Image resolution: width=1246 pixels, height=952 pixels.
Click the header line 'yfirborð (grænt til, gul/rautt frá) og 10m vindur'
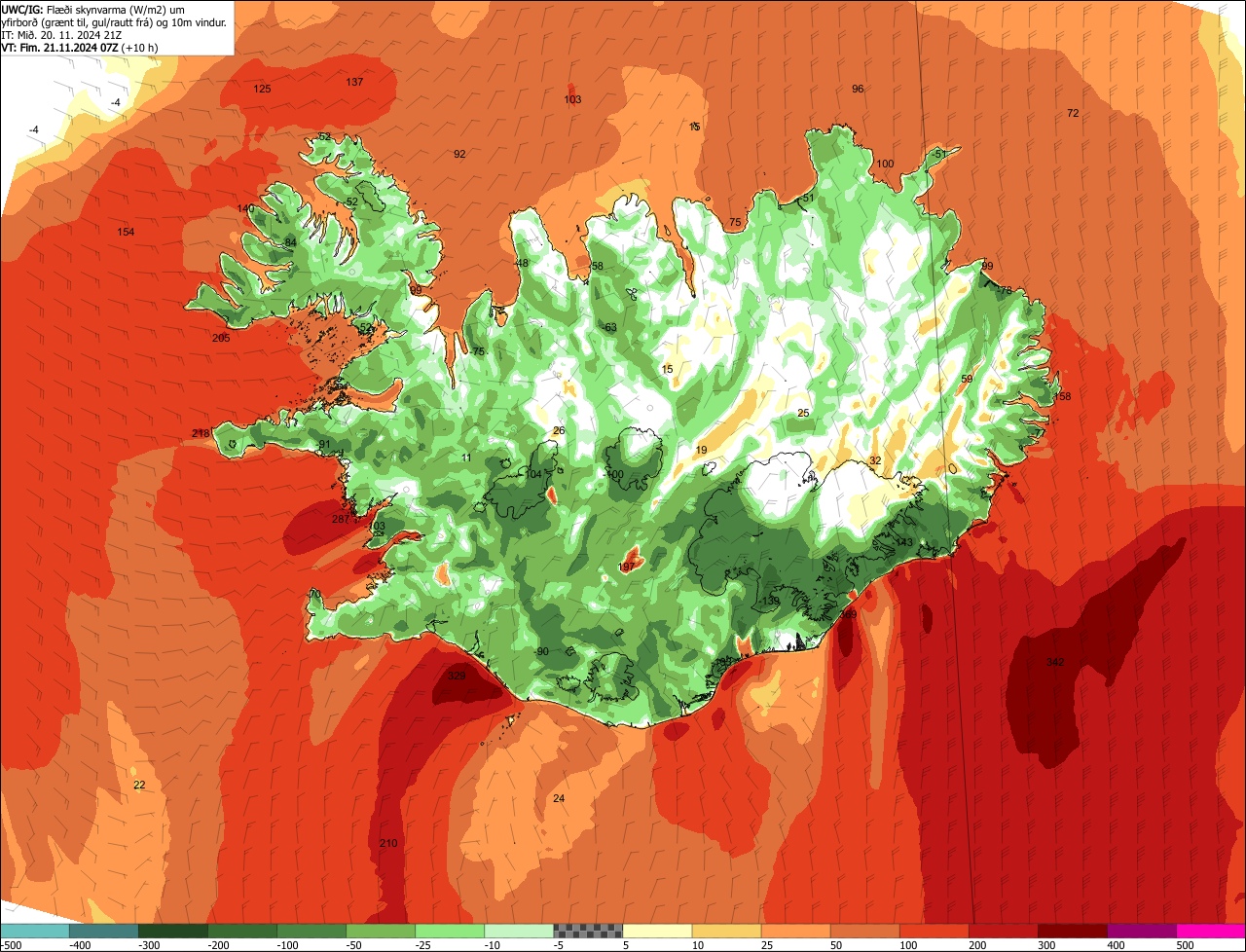click(x=115, y=21)
